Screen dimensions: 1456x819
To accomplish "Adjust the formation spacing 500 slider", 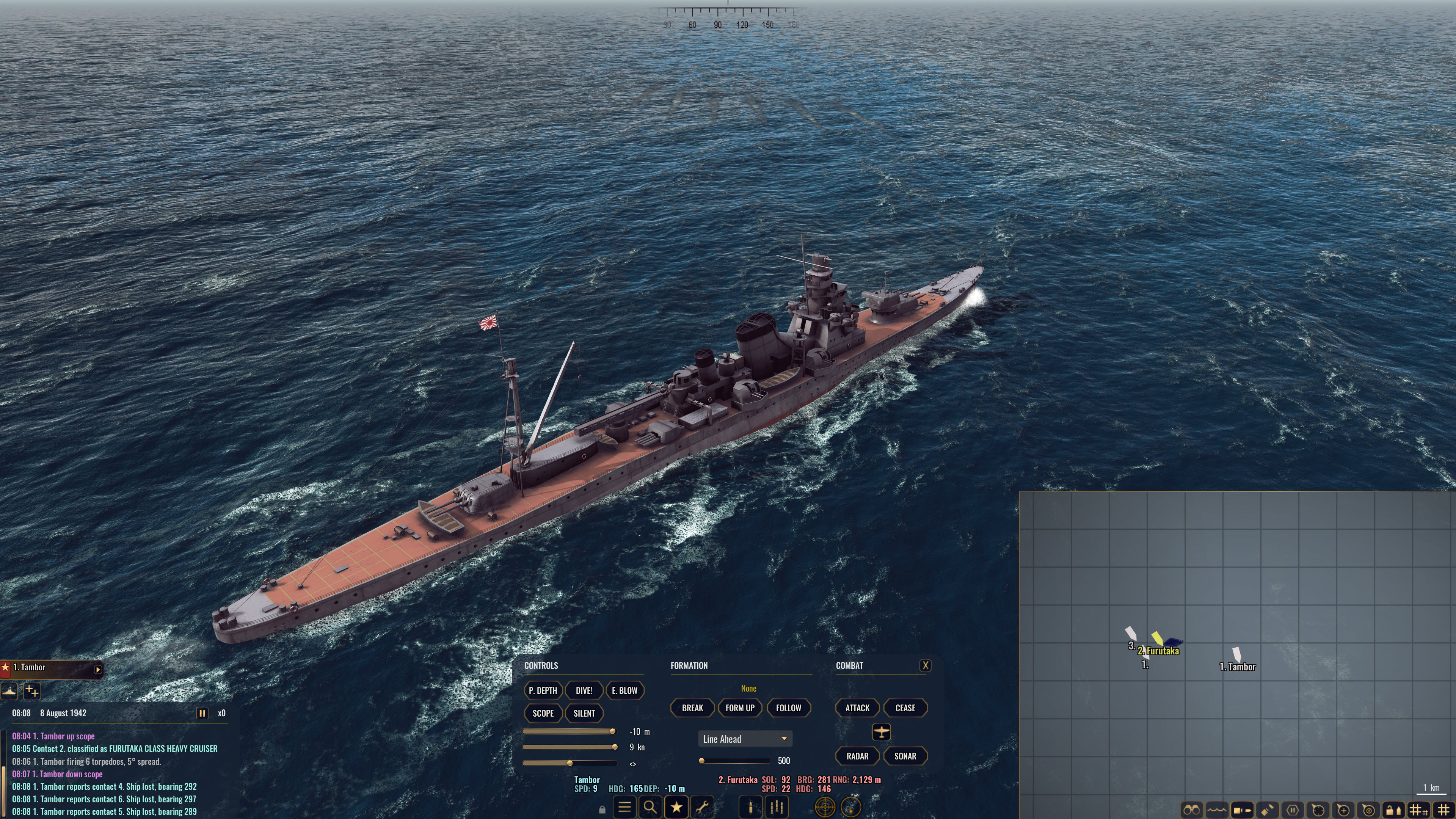I will point(735,761).
